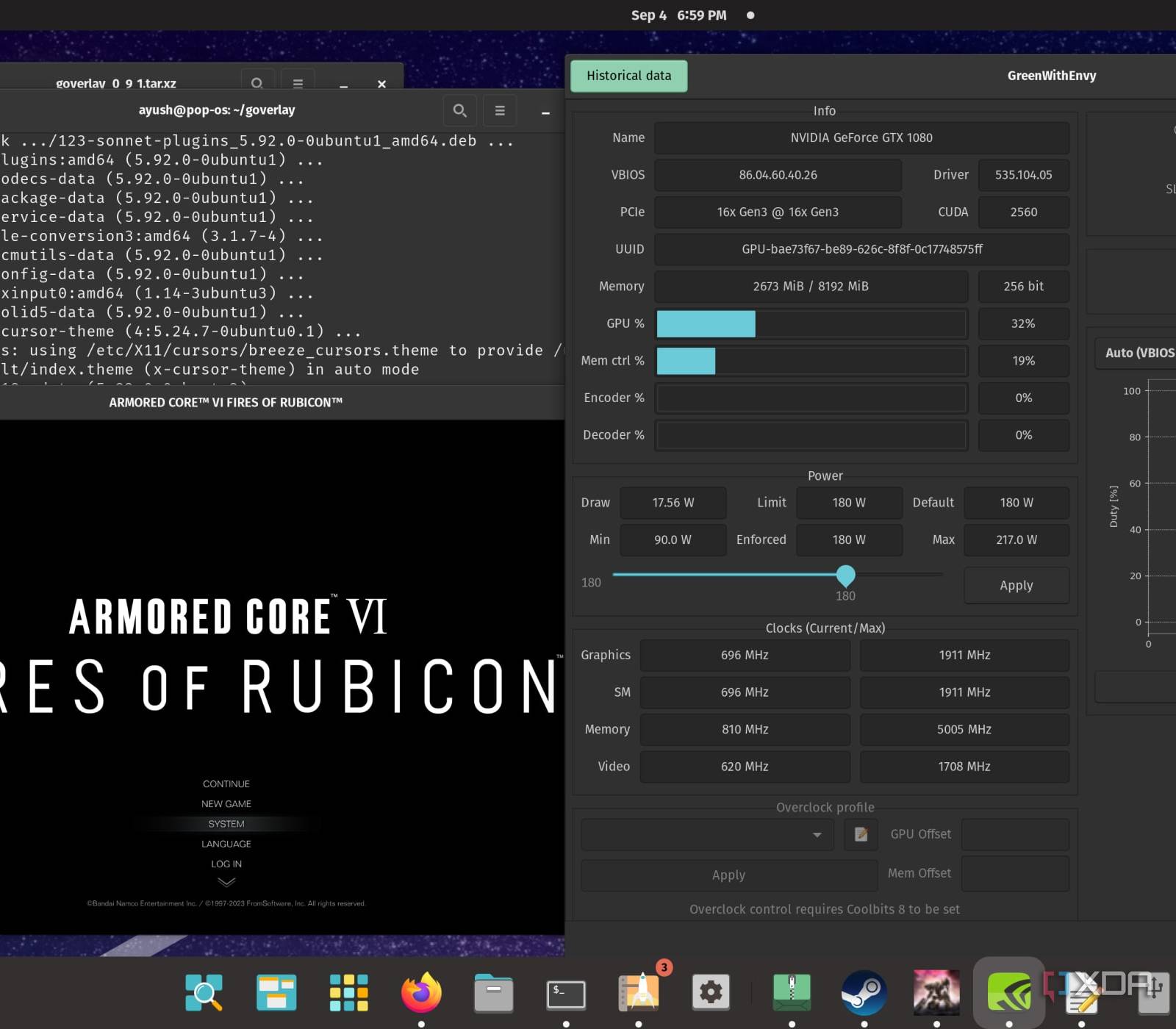The height and width of the screenshot is (1029, 1176).
Task: Click the edit overclock profile icon
Action: point(861,834)
